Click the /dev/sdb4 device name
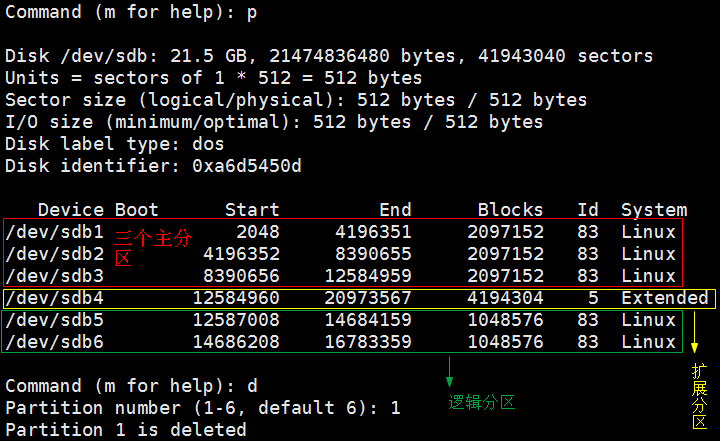The image size is (720, 441). pyautogui.click(x=55, y=298)
